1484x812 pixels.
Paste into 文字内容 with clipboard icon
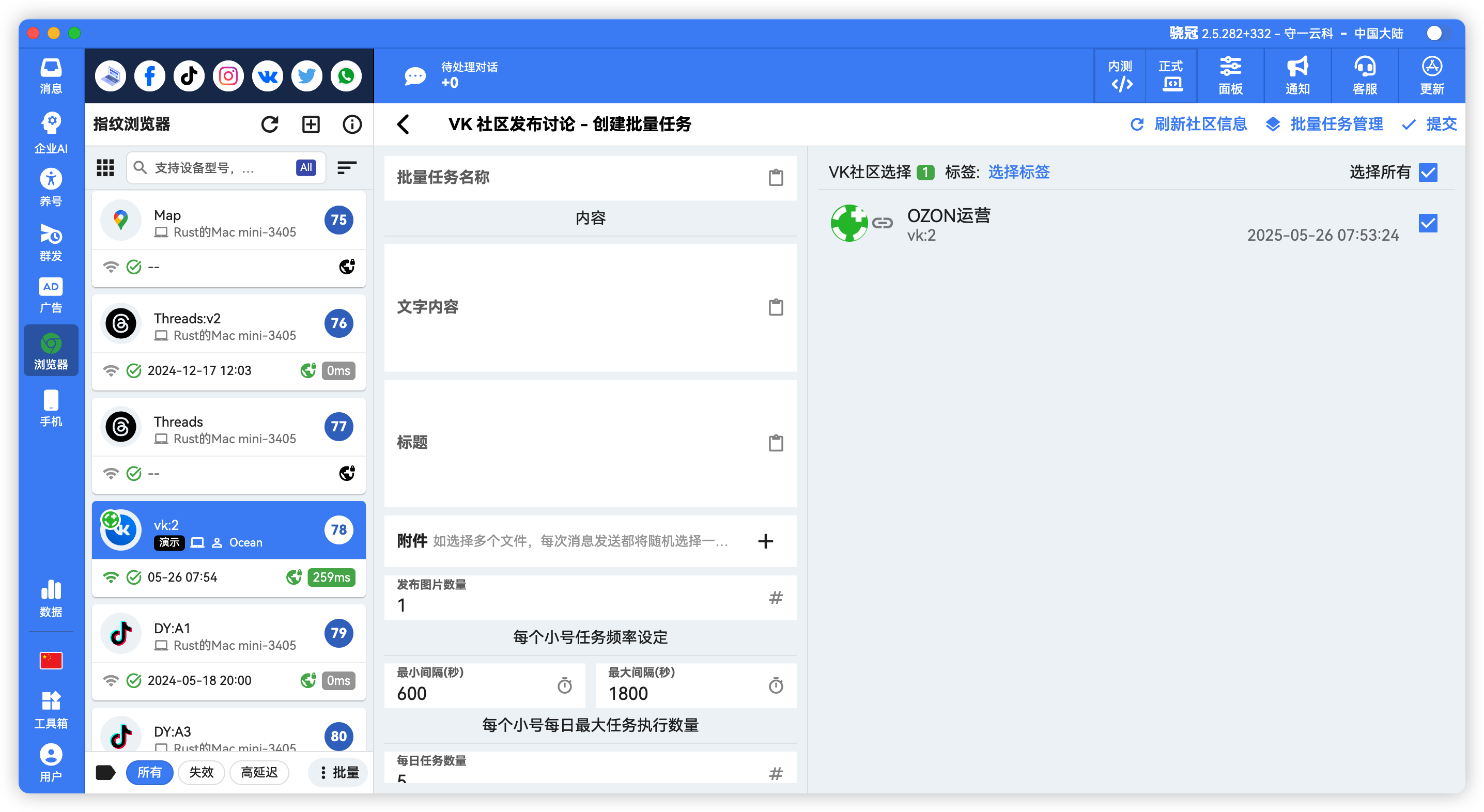click(776, 307)
